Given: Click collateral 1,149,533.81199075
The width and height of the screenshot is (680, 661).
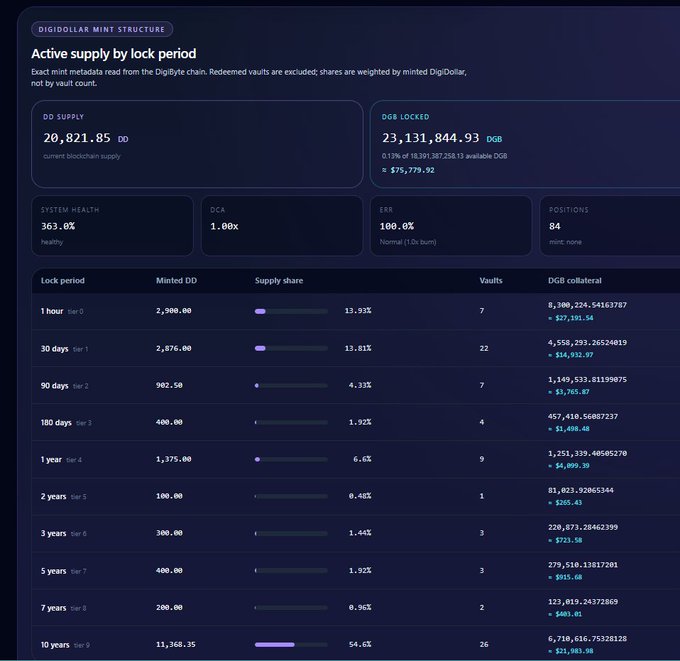Looking at the screenshot, I should (587, 380).
